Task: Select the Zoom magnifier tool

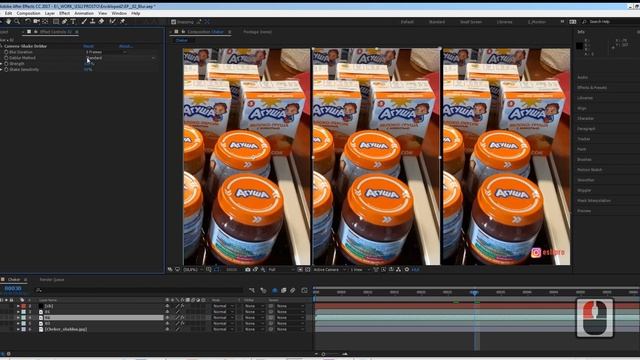Action: pos(17,21)
